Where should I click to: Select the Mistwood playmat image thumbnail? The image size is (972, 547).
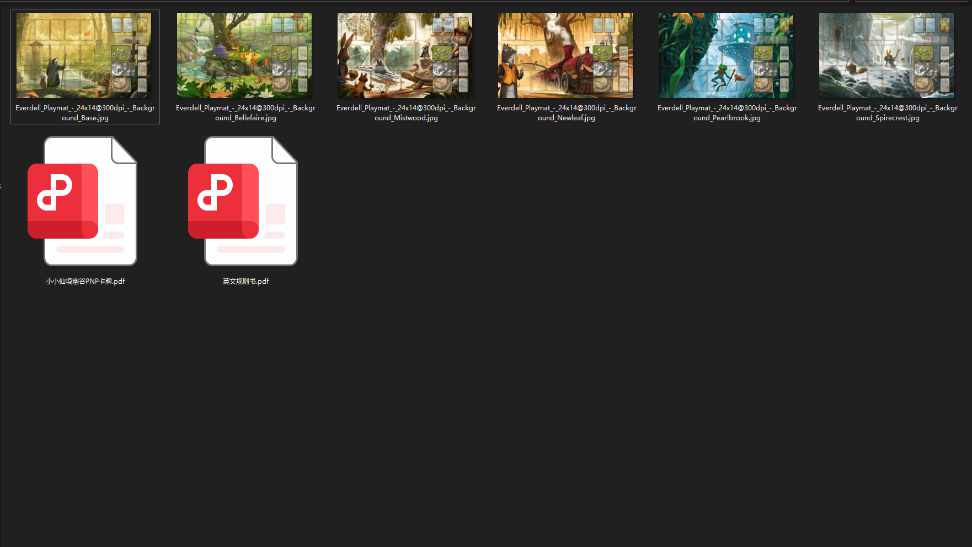[405, 55]
